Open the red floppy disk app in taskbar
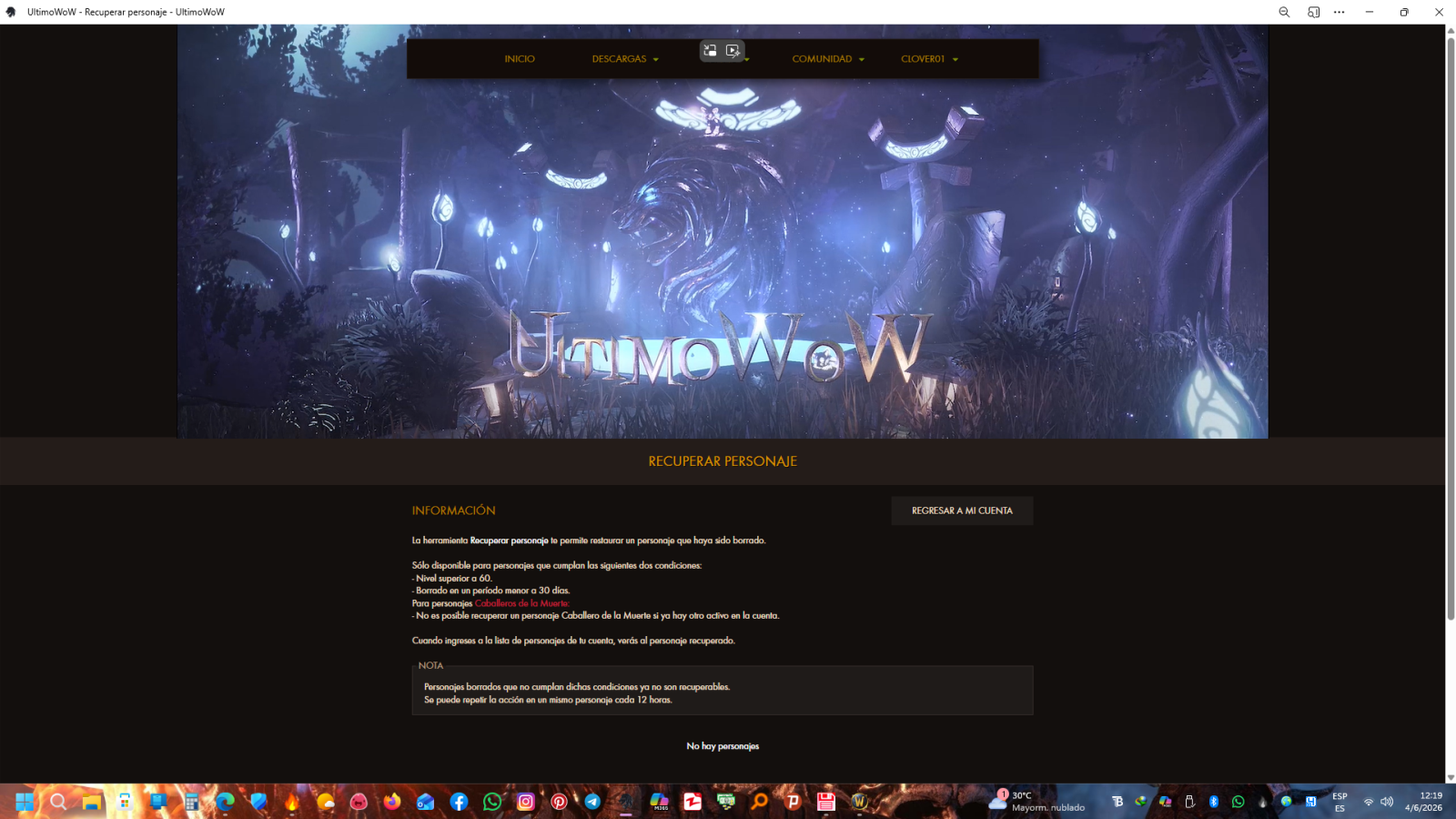 pos(826,802)
